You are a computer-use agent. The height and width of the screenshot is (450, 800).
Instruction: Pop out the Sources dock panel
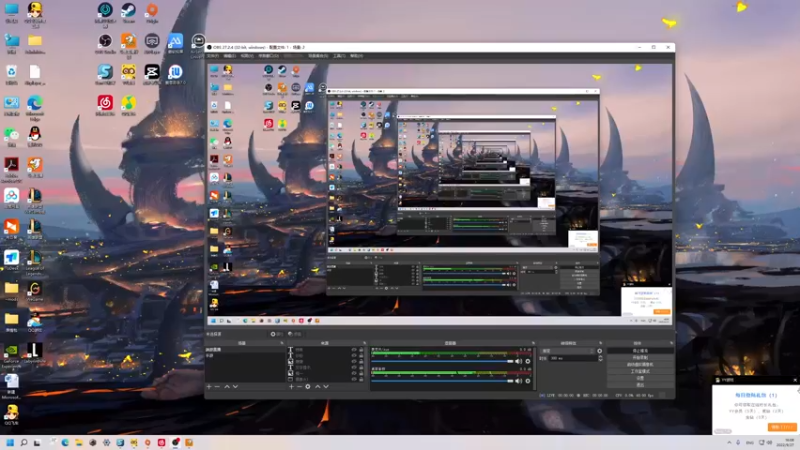pyautogui.click(x=364, y=343)
